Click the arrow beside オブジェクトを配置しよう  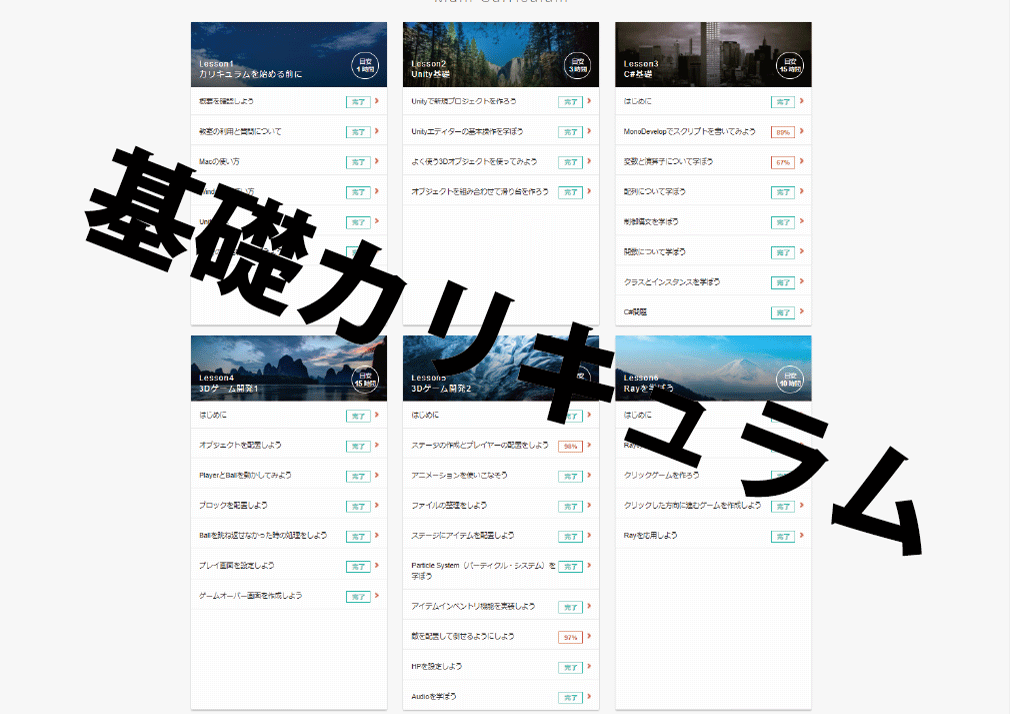pyautogui.click(x=377, y=445)
